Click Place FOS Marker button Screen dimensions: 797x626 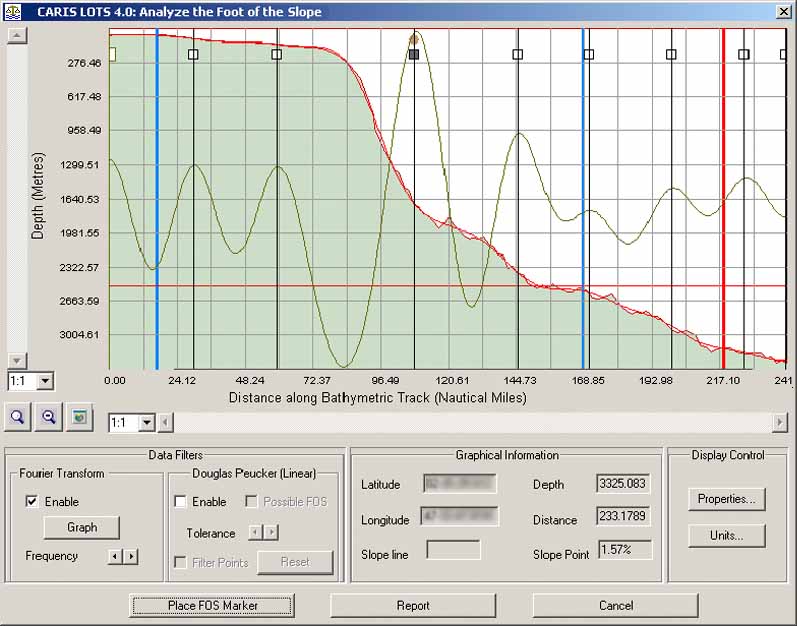212,606
